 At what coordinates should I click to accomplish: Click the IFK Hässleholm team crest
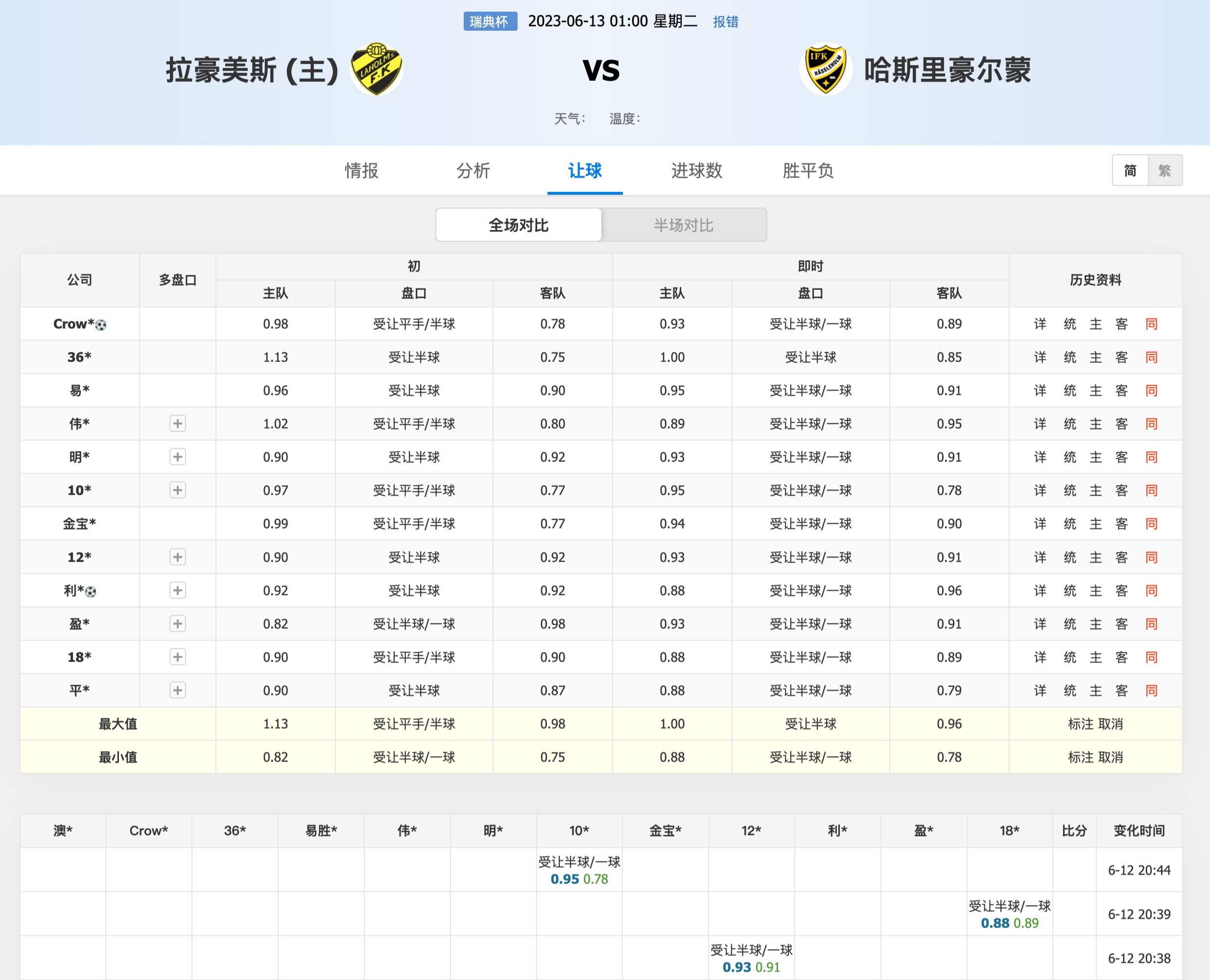[826, 69]
